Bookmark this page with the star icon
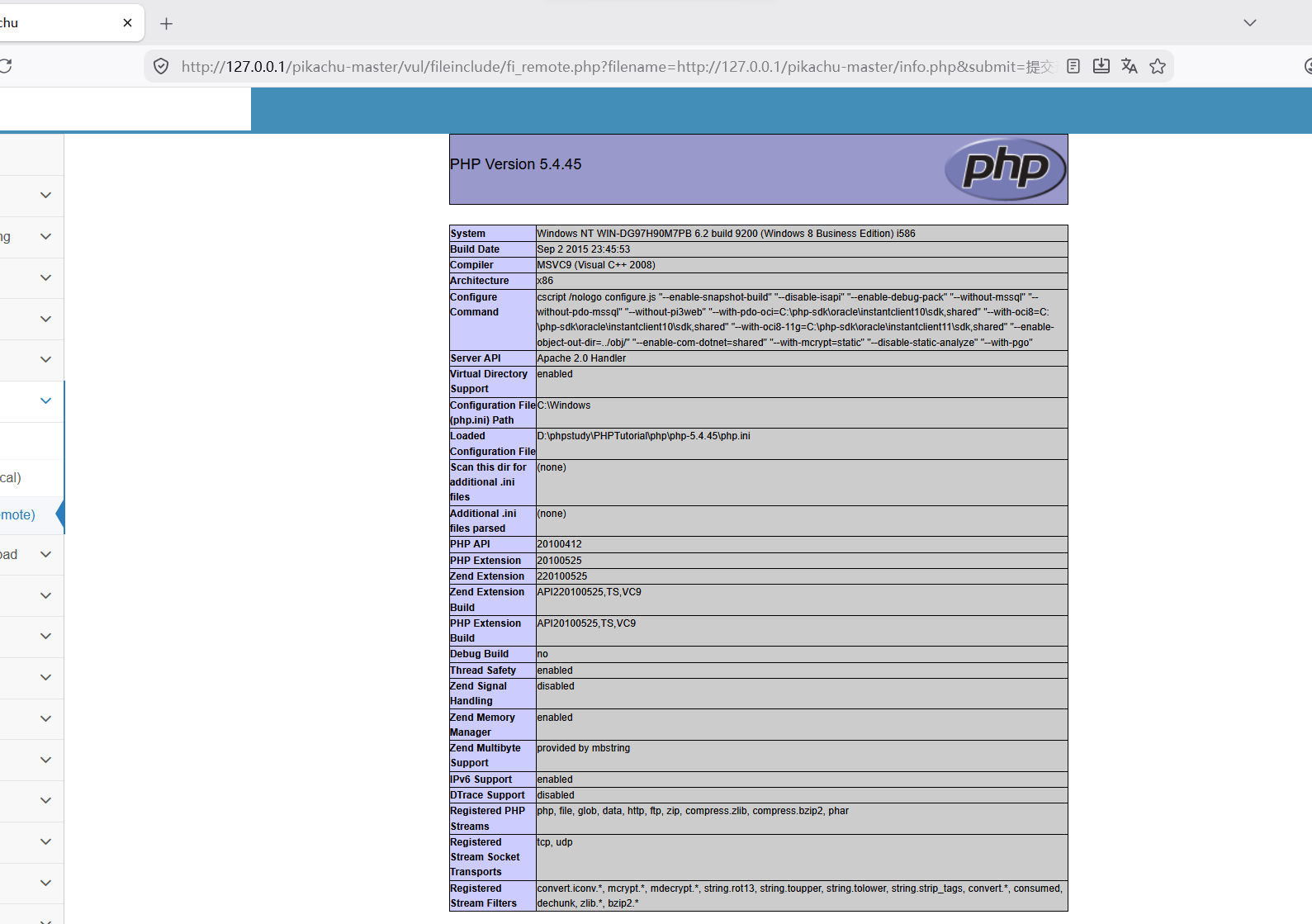1312x924 pixels. pos(1158,66)
